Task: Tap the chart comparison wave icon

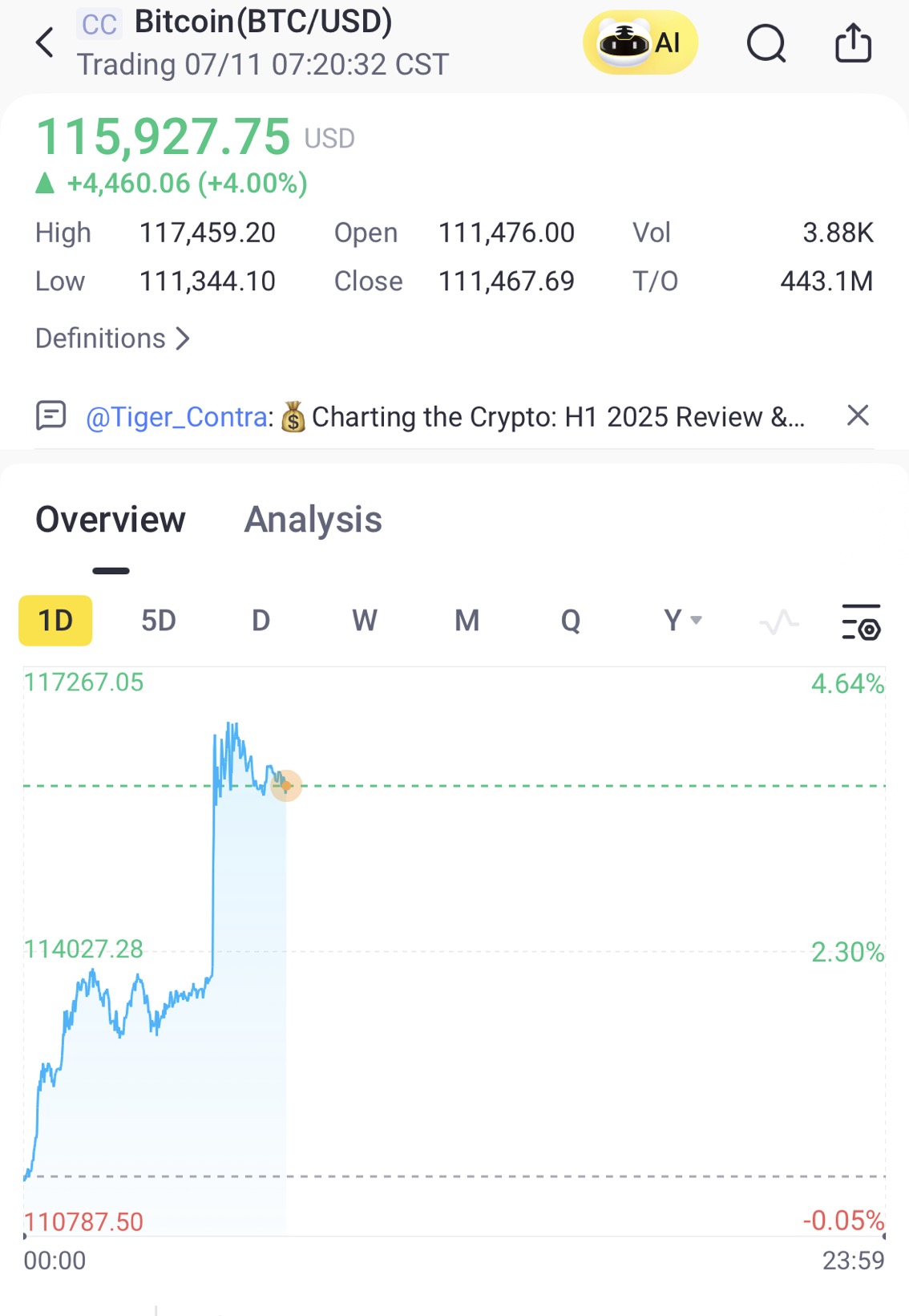Action: [778, 622]
